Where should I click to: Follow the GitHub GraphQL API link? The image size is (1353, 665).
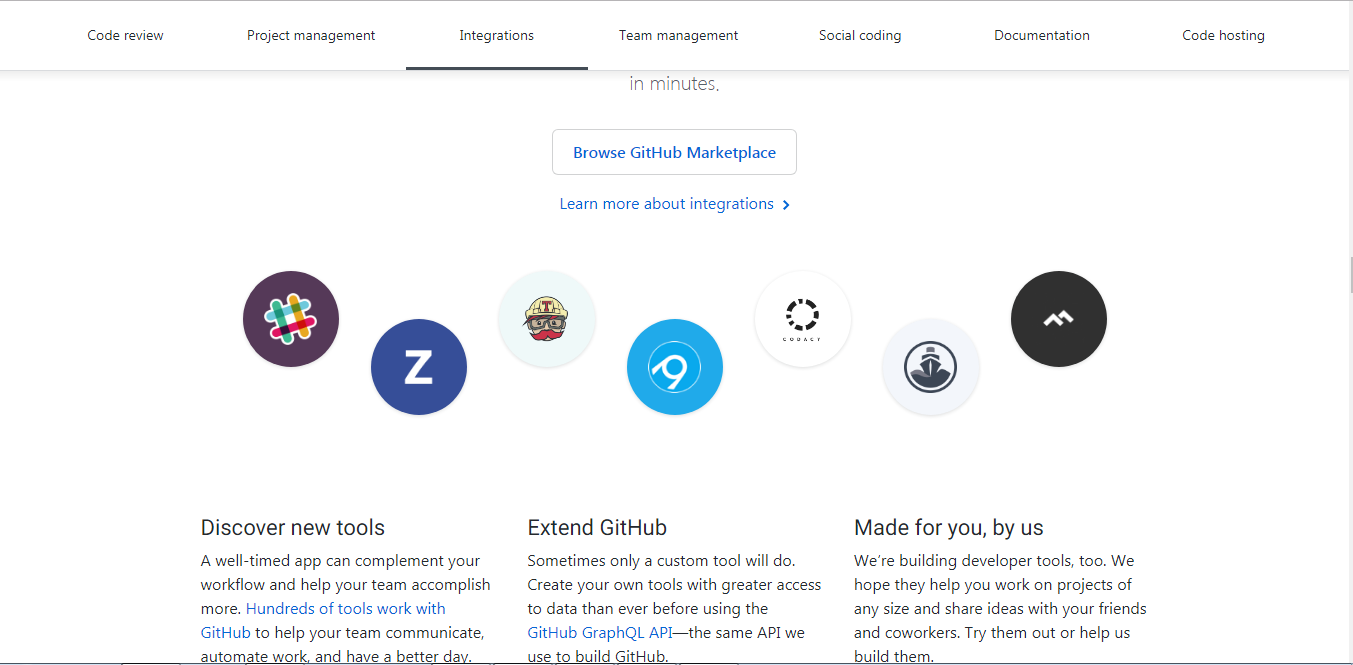[600, 633]
